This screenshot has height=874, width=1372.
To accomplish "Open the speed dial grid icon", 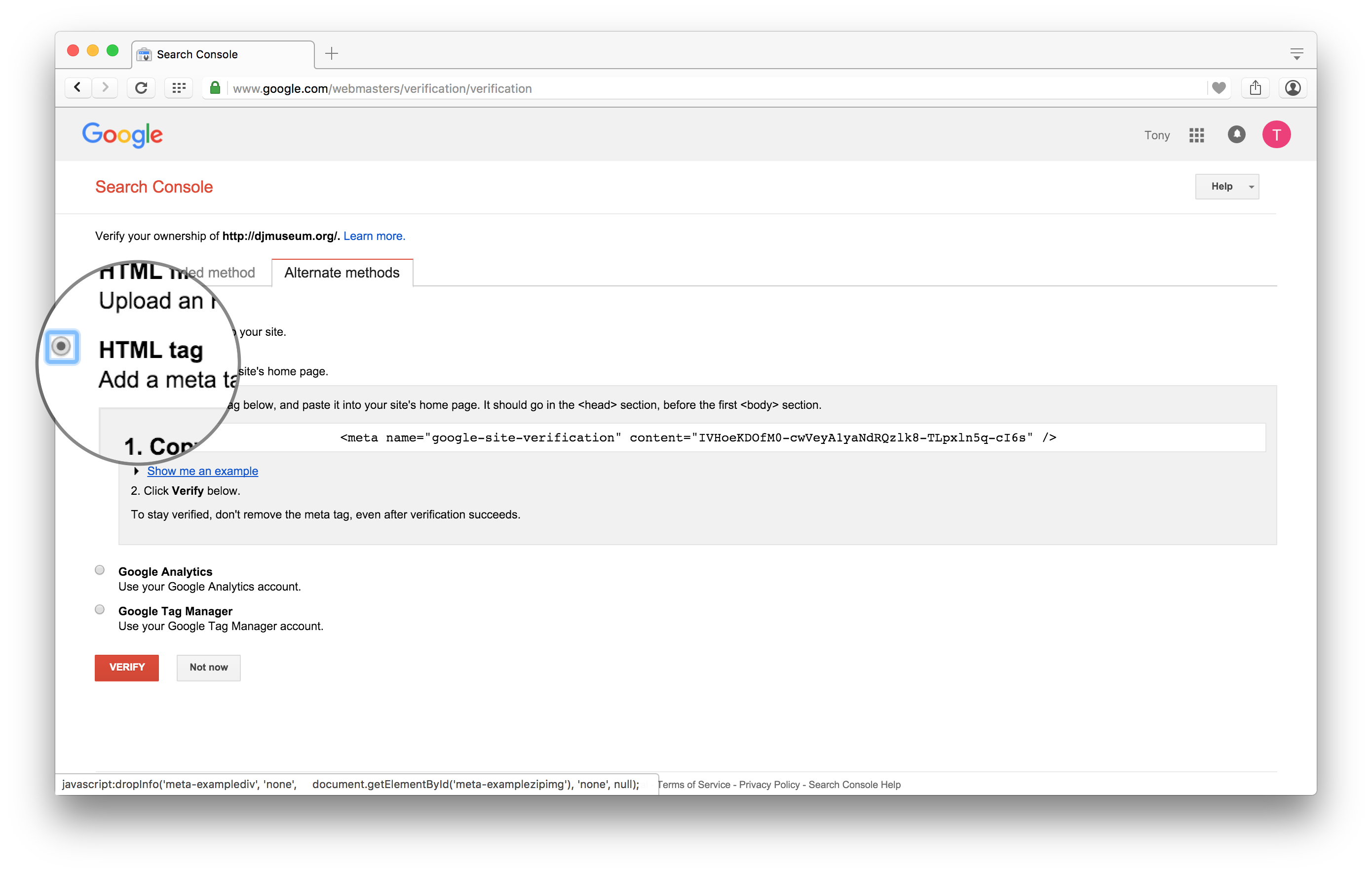I will click(x=179, y=88).
